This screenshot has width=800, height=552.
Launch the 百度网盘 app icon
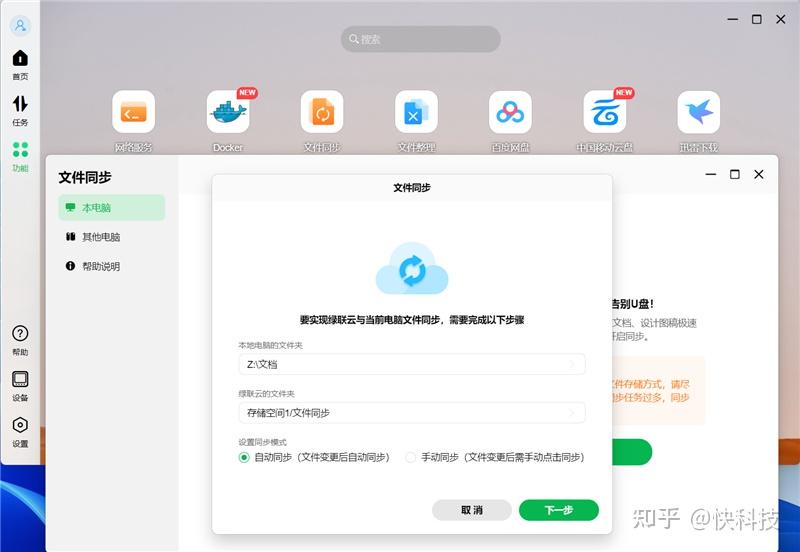pos(510,112)
